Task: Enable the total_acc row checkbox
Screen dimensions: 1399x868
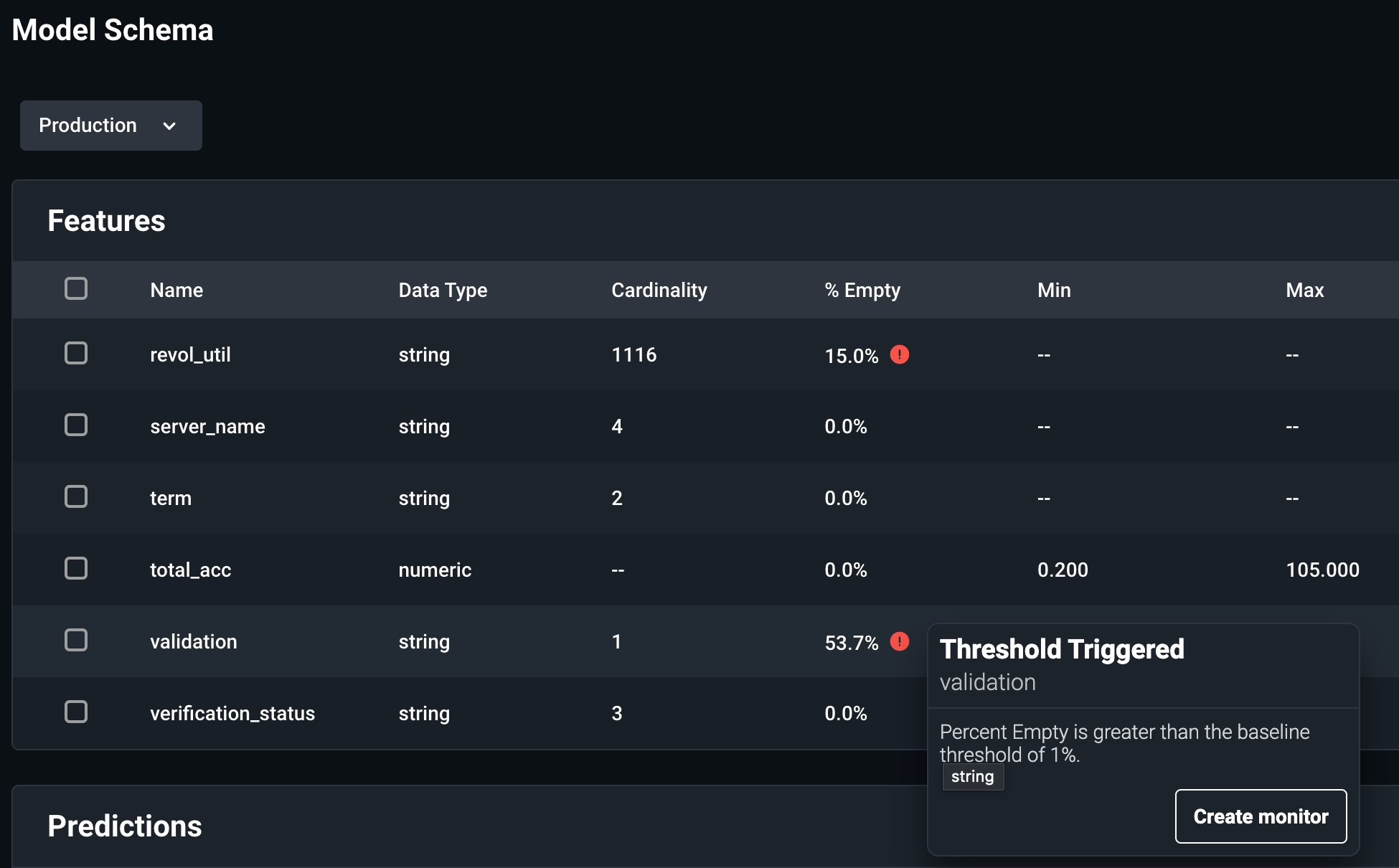Action: pos(76,568)
